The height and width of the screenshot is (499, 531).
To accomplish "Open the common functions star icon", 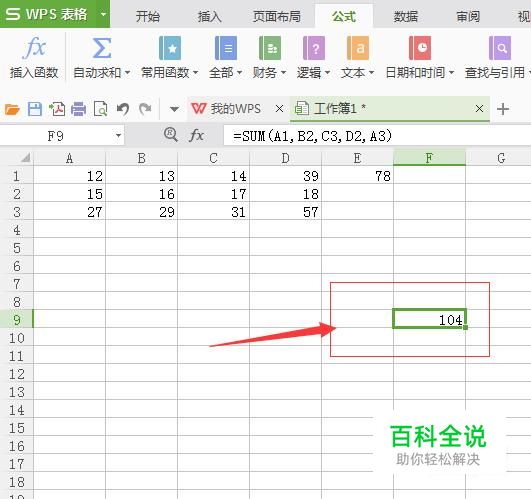I will point(170,48).
